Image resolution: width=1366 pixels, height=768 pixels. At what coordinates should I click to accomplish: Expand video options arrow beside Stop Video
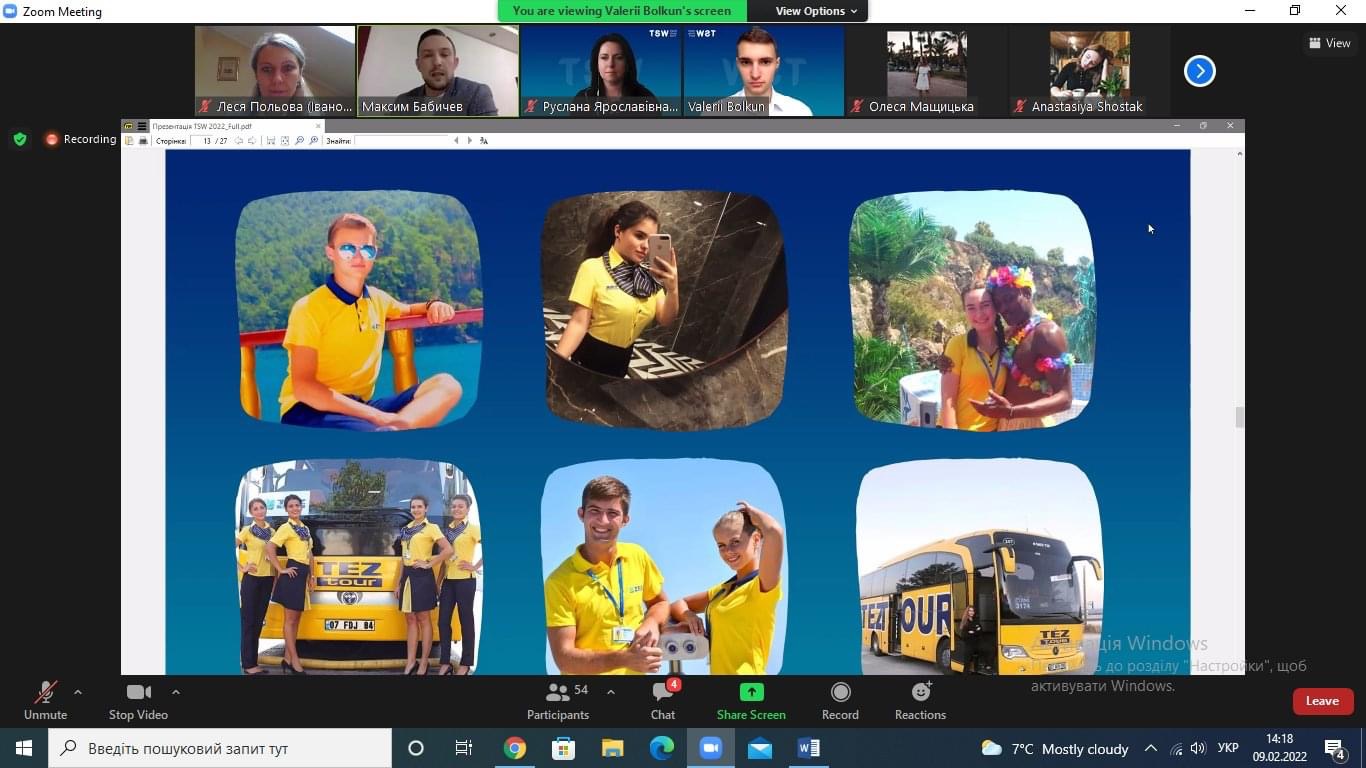click(x=176, y=692)
